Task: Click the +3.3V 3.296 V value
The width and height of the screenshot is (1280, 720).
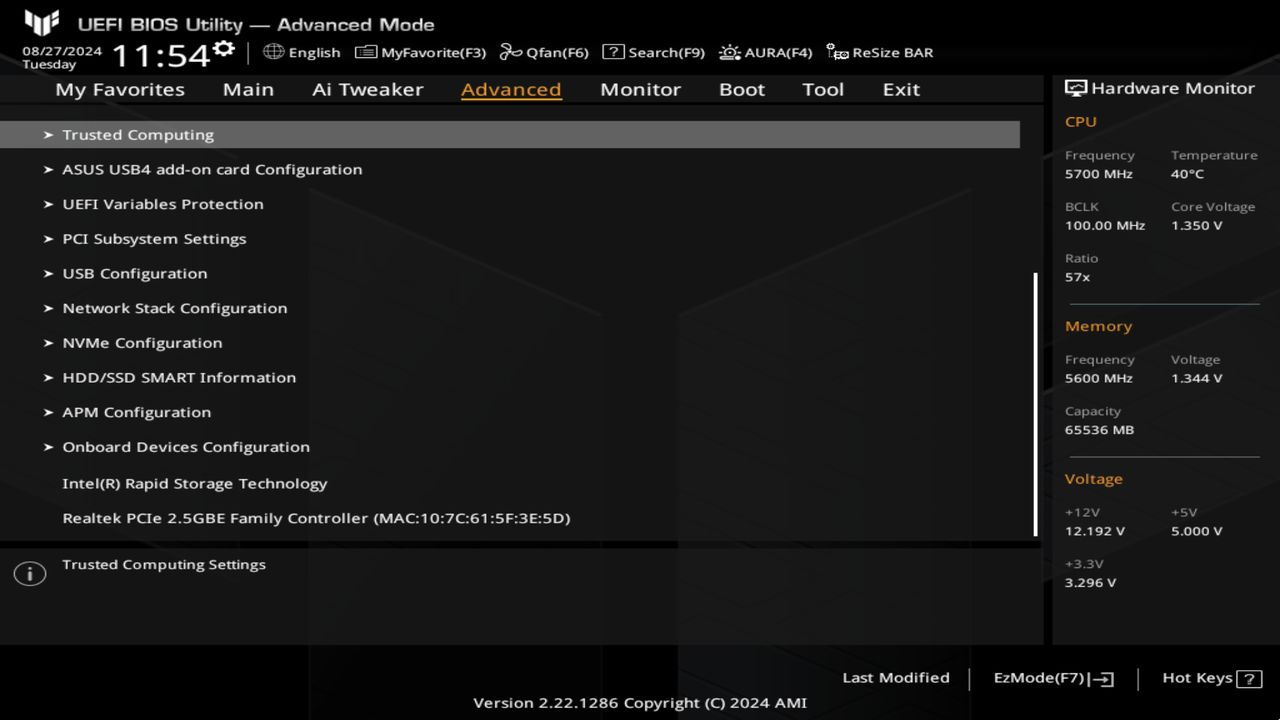Action: 1091,583
